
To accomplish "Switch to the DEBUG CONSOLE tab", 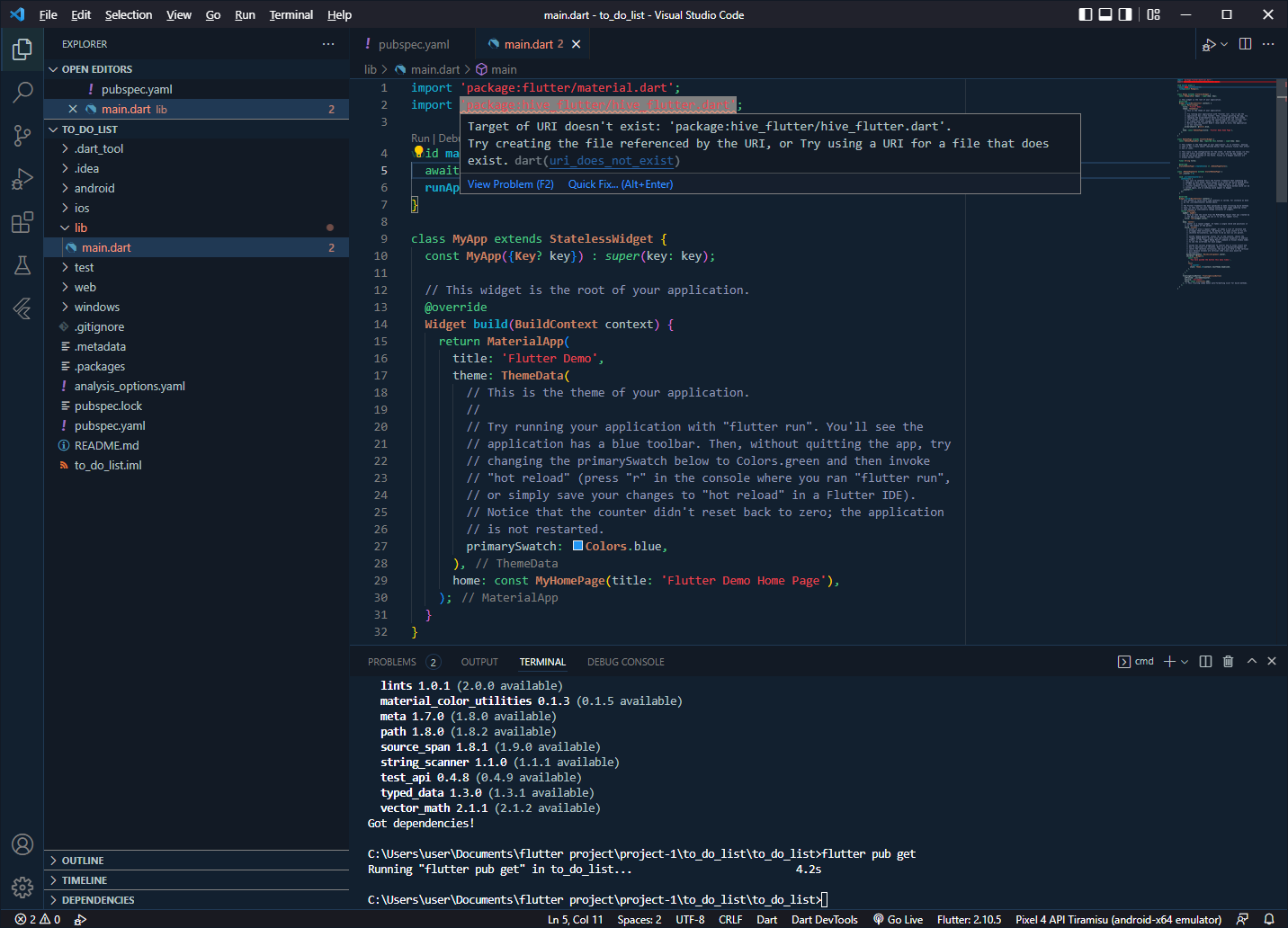I will (626, 662).
